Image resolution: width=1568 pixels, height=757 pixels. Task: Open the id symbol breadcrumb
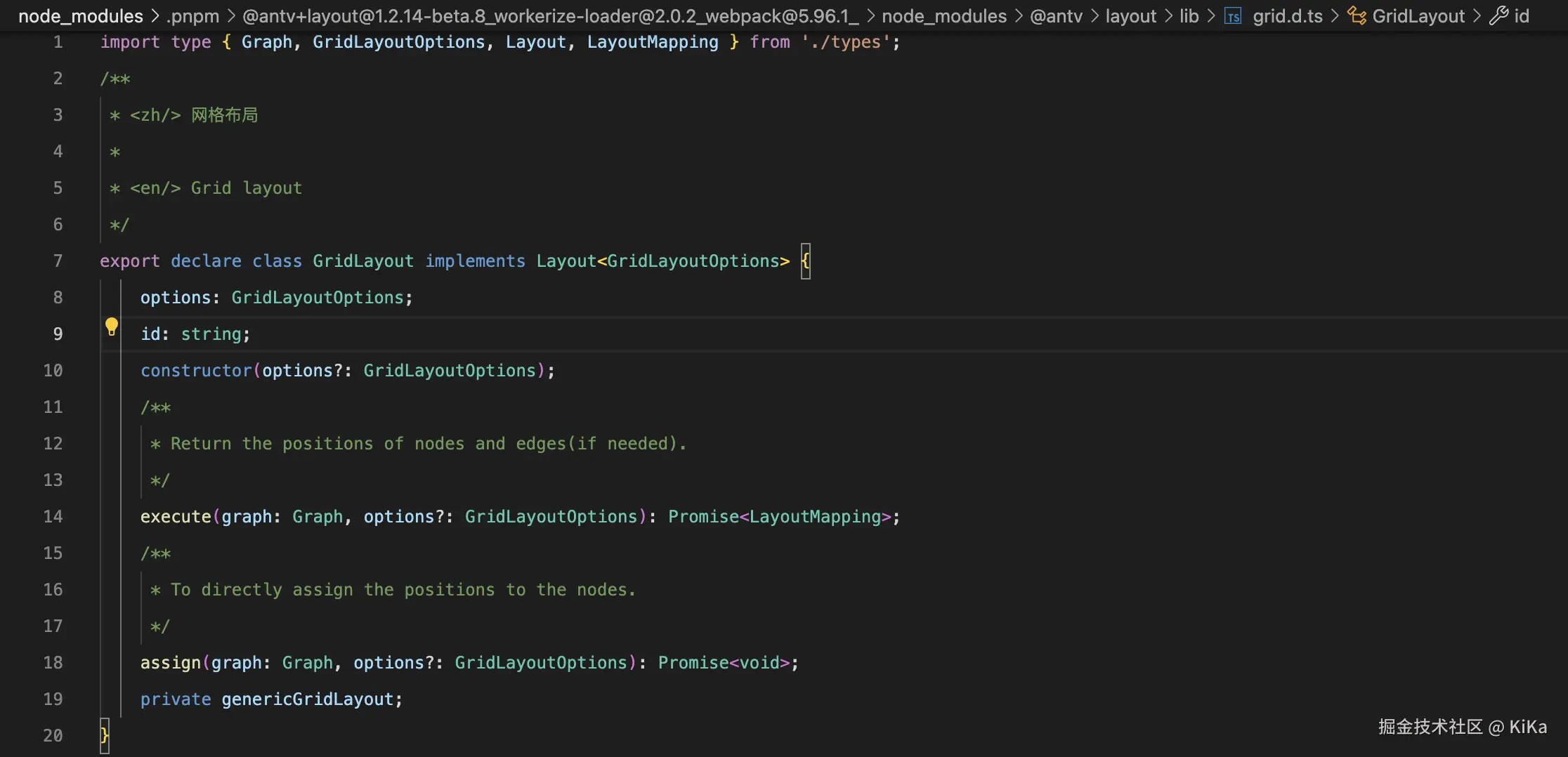click(1521, 15)
